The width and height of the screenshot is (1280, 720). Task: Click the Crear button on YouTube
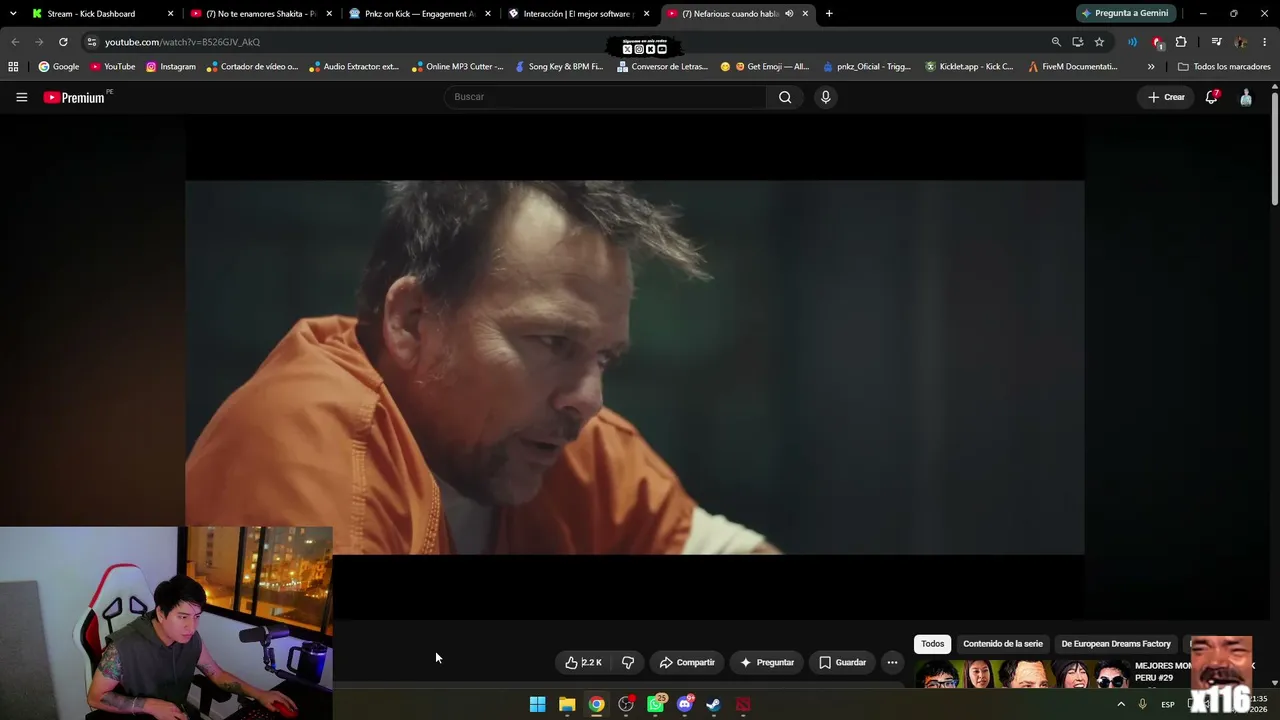1166,97
